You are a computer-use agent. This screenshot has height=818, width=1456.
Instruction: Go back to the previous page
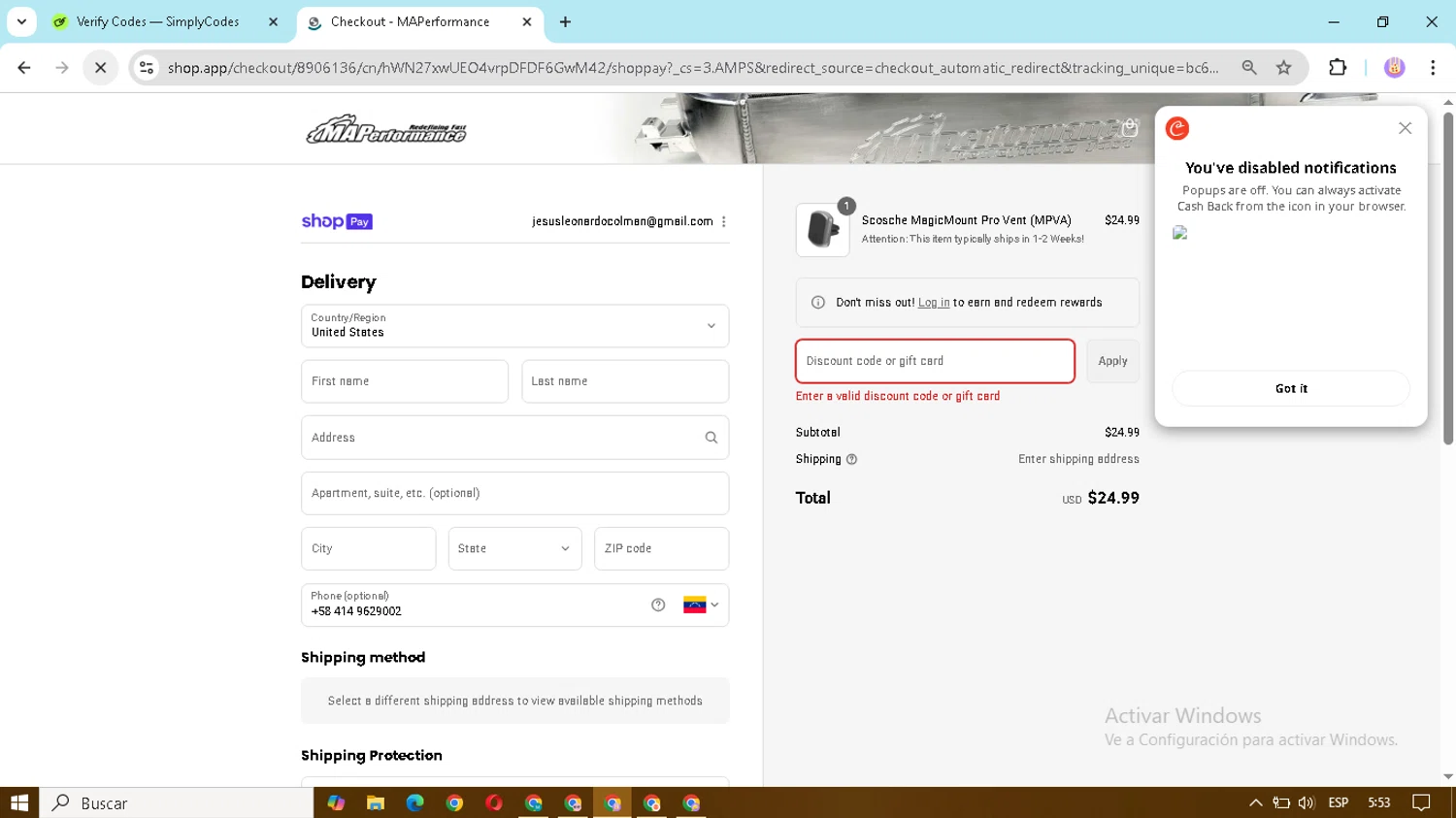(x=24, y=68)
